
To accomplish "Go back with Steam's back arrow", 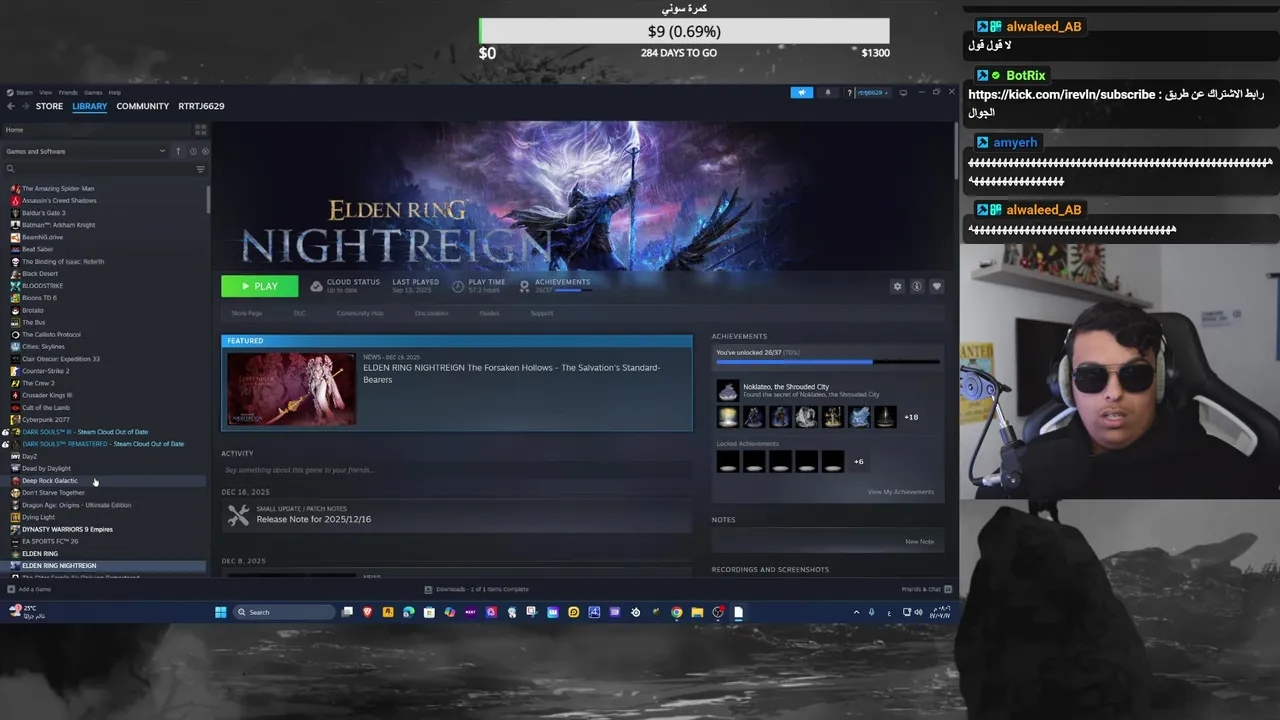I will 10,106.
